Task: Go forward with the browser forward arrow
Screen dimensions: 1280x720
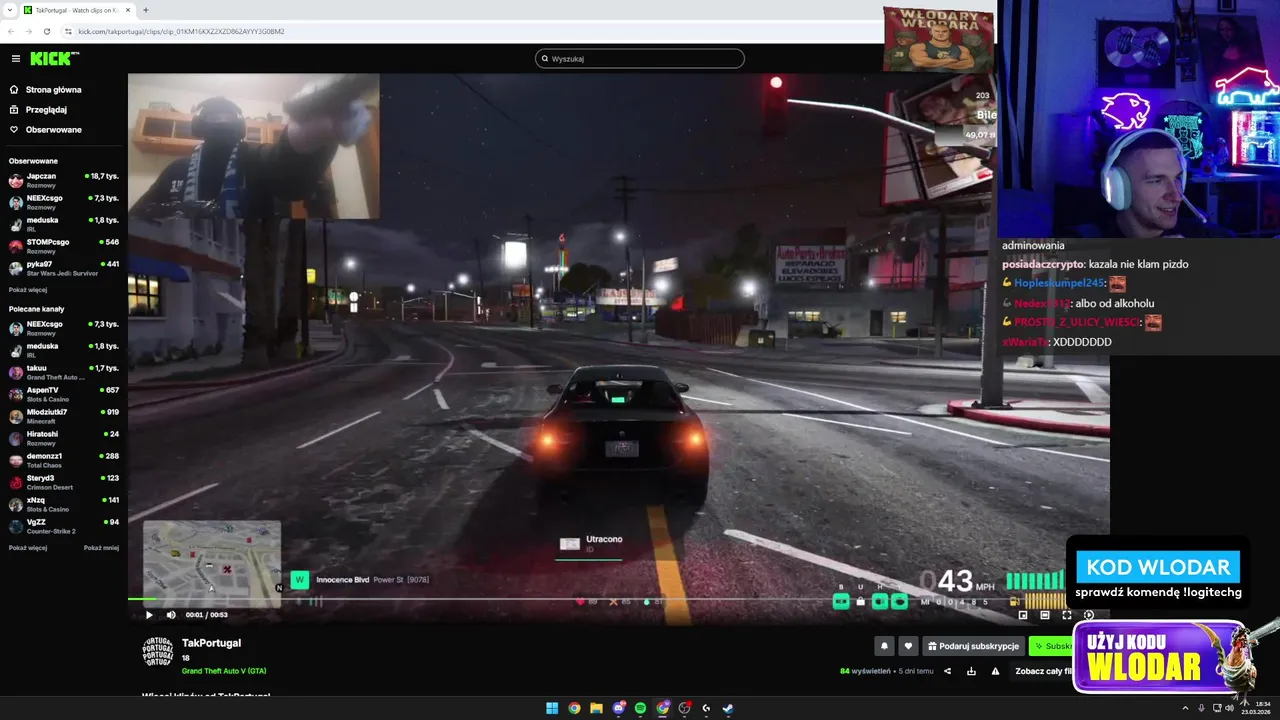Action: (29, 31)
